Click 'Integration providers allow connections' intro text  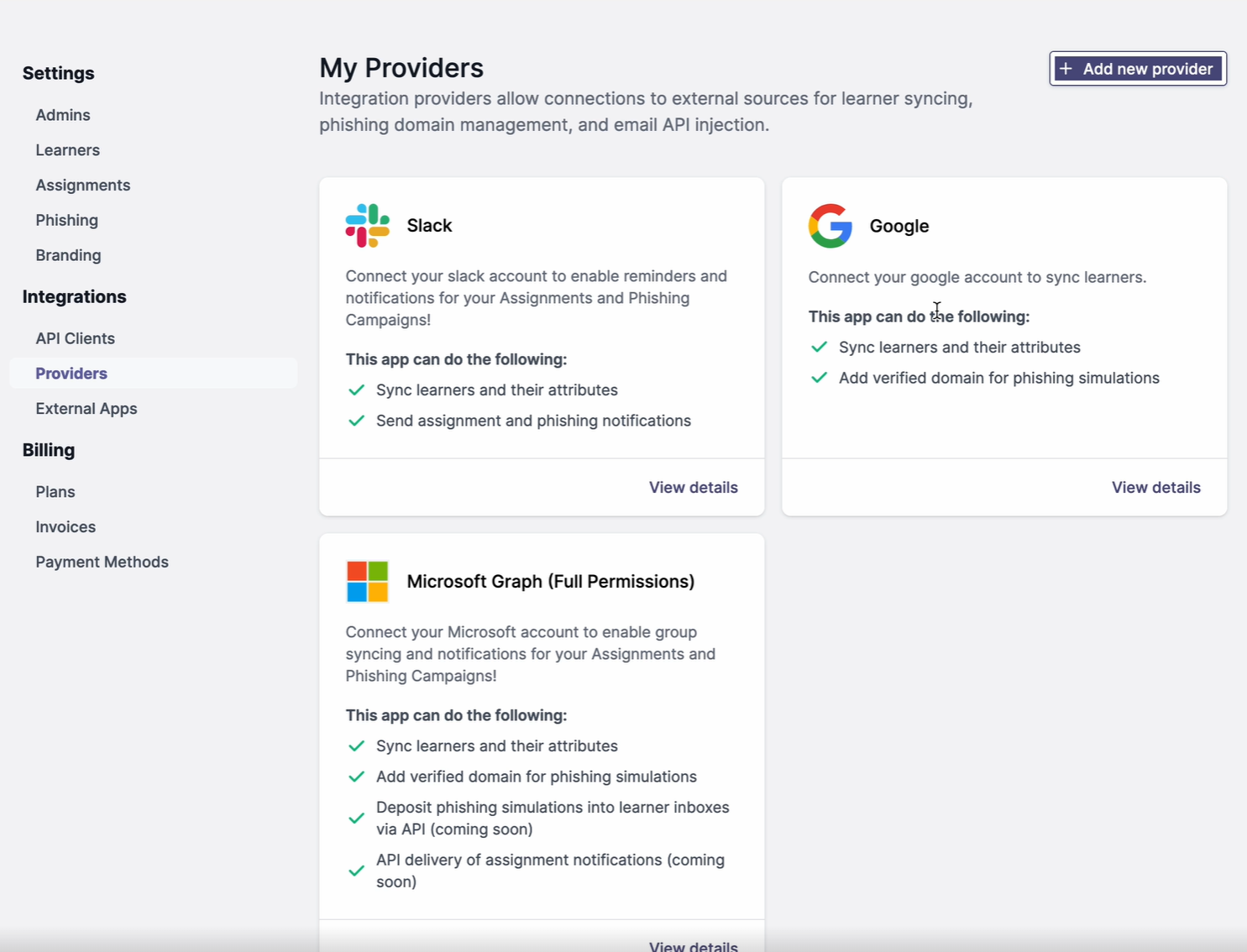646,112
